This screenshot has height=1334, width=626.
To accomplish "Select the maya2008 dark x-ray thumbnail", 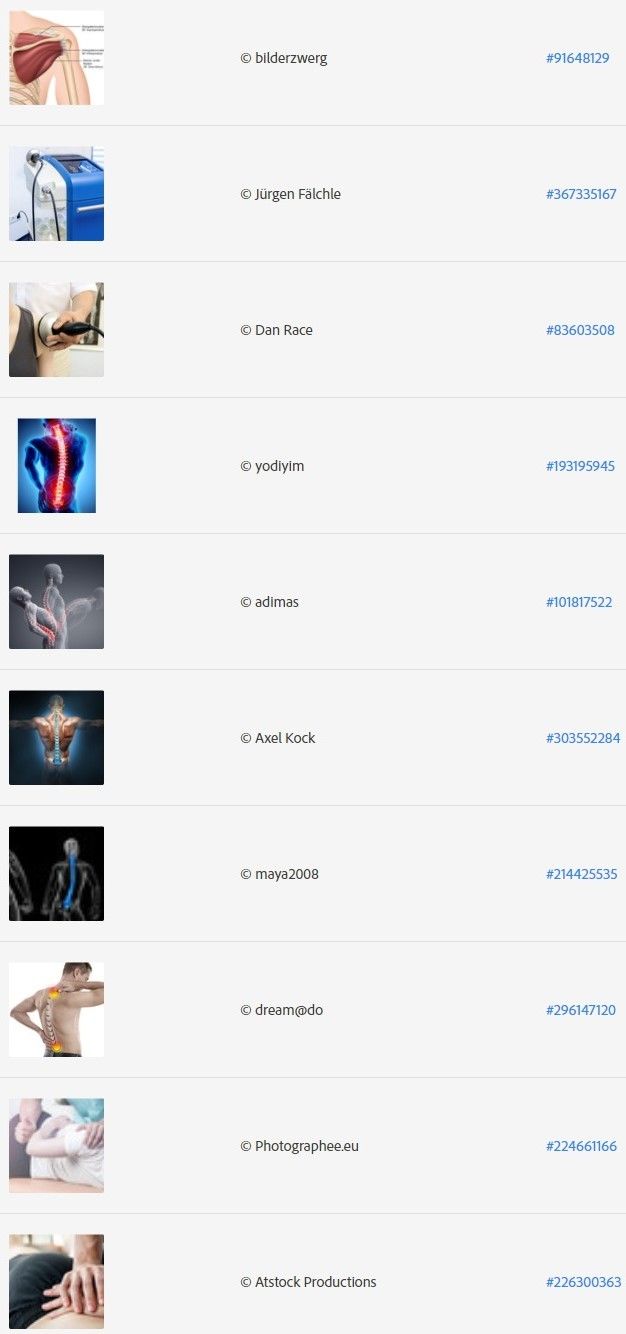I will (56, 874).
